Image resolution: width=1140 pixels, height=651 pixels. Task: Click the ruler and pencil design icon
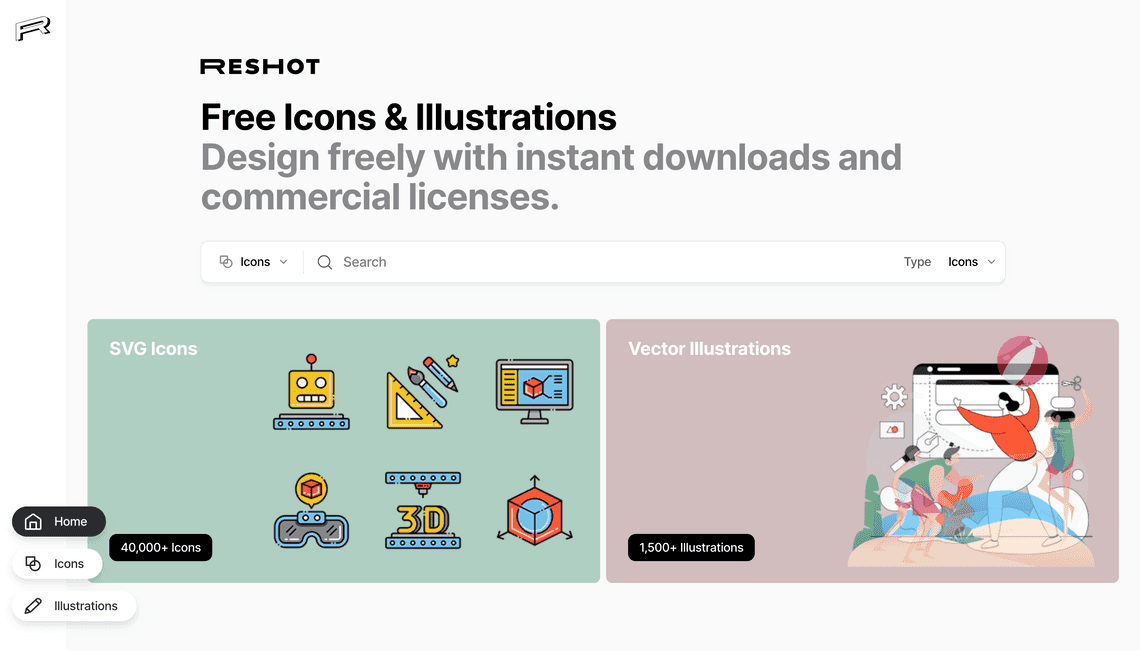point(422,391)
